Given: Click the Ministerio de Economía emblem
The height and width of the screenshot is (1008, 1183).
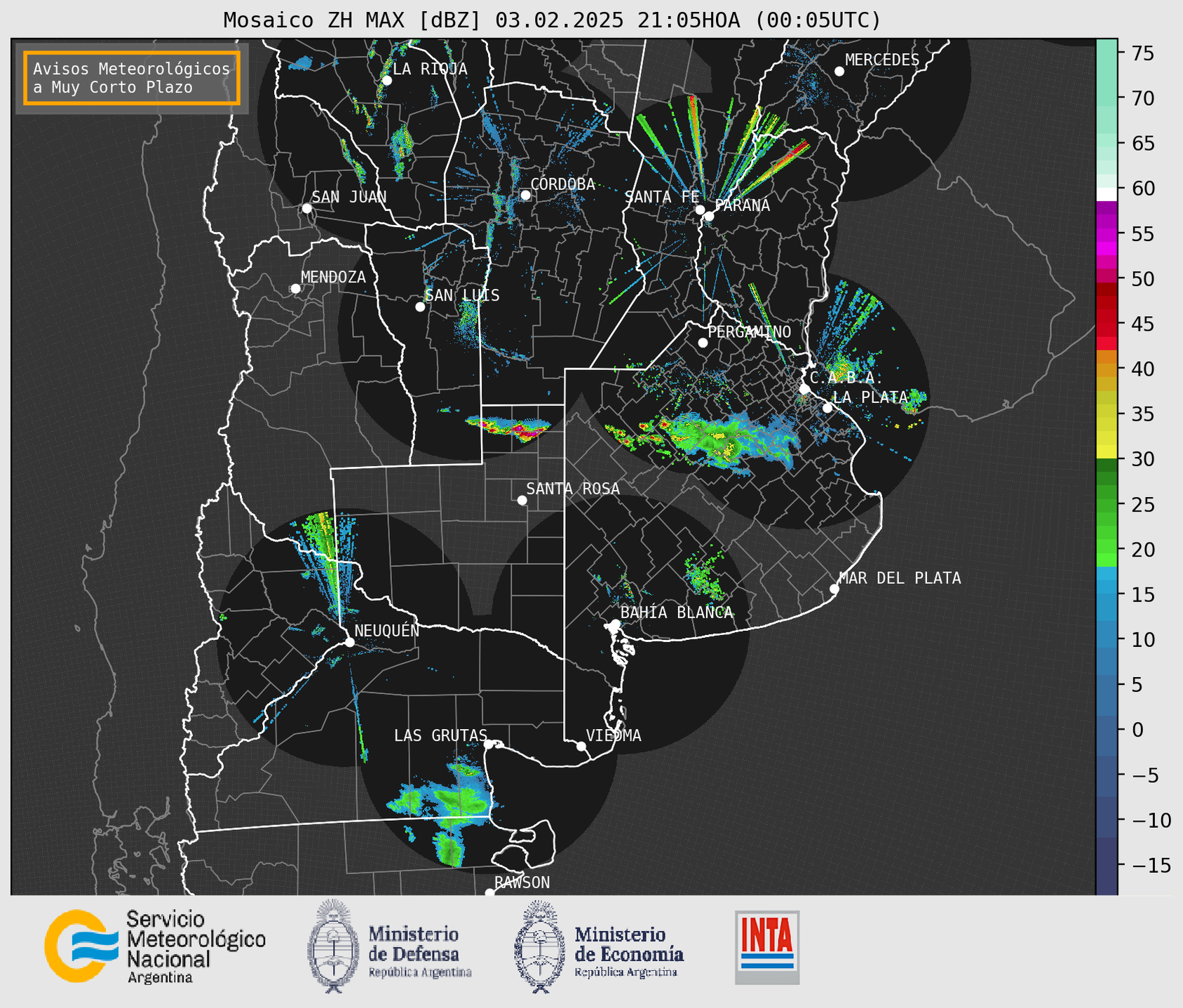Looking at the screenshot, I should pos(541,946).
